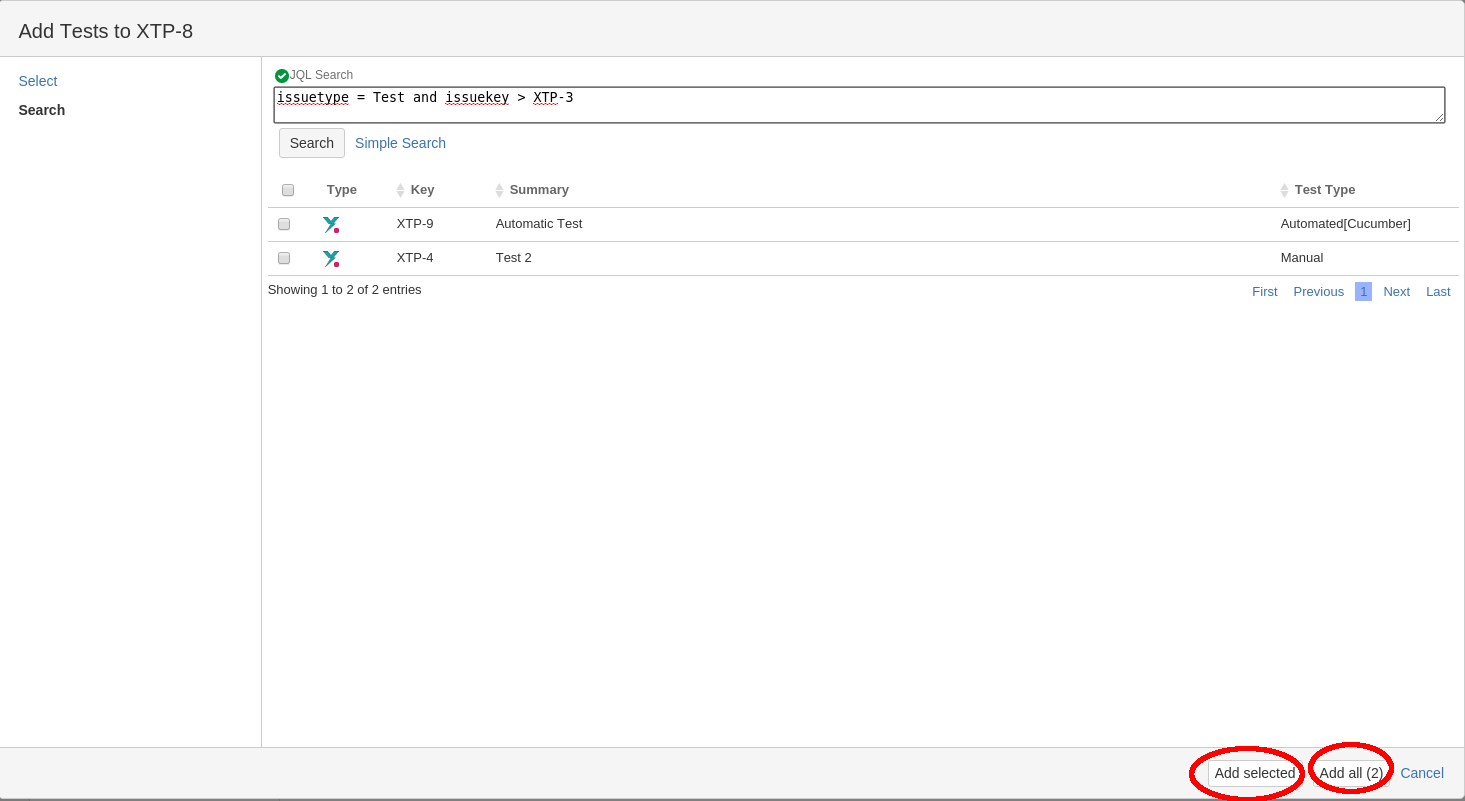Click the JQL Search label text
This screenshot has width=1465, height=801.
coord(321,75)
